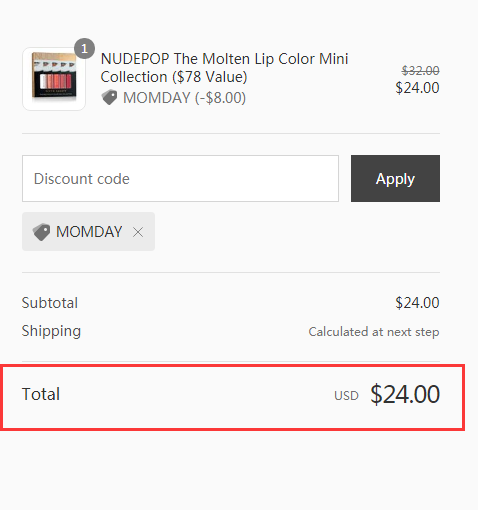Screen dimensions: 478x510
Task: Click the USD currency label
Action: click(346, 396)
